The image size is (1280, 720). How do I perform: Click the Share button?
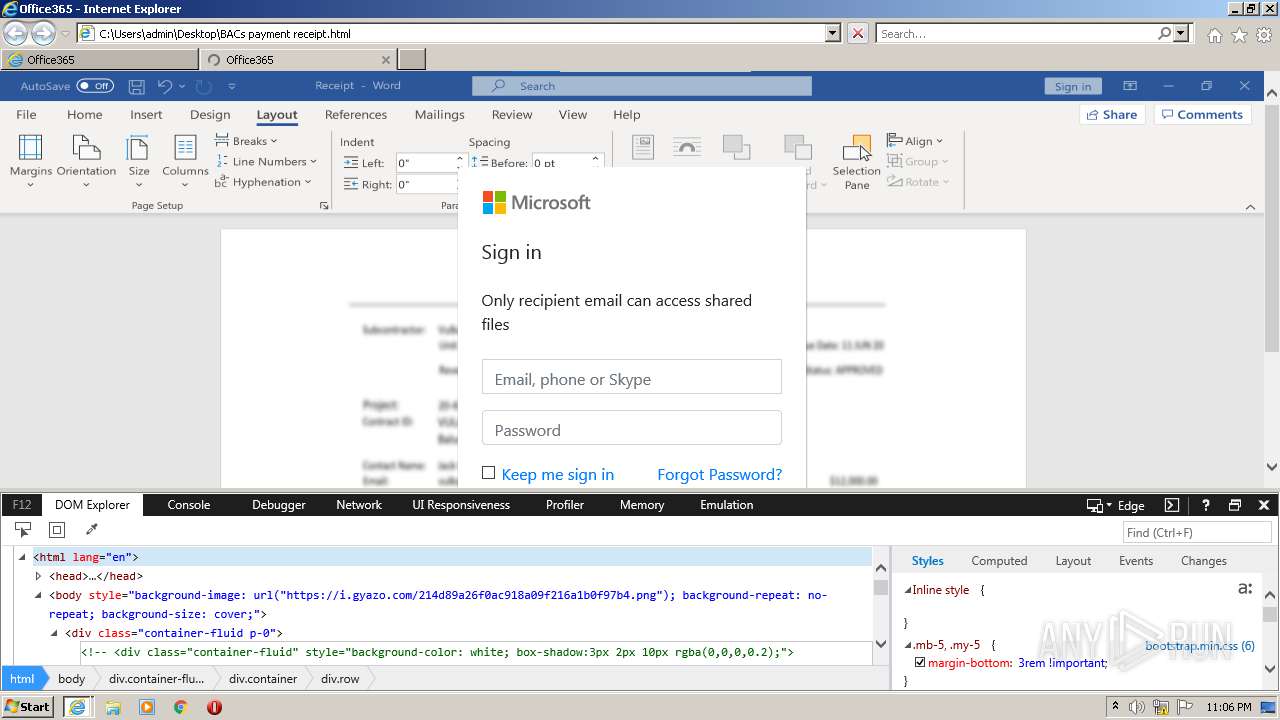click(x=1112, y=115)
